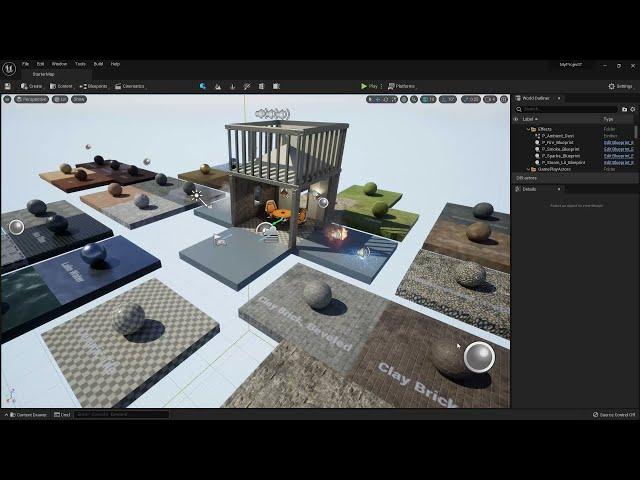Viewport: 640px width, 480px height.
Task: Switch to Foliage mode icon
Action: pyautogui.click(x=233, y=86)
